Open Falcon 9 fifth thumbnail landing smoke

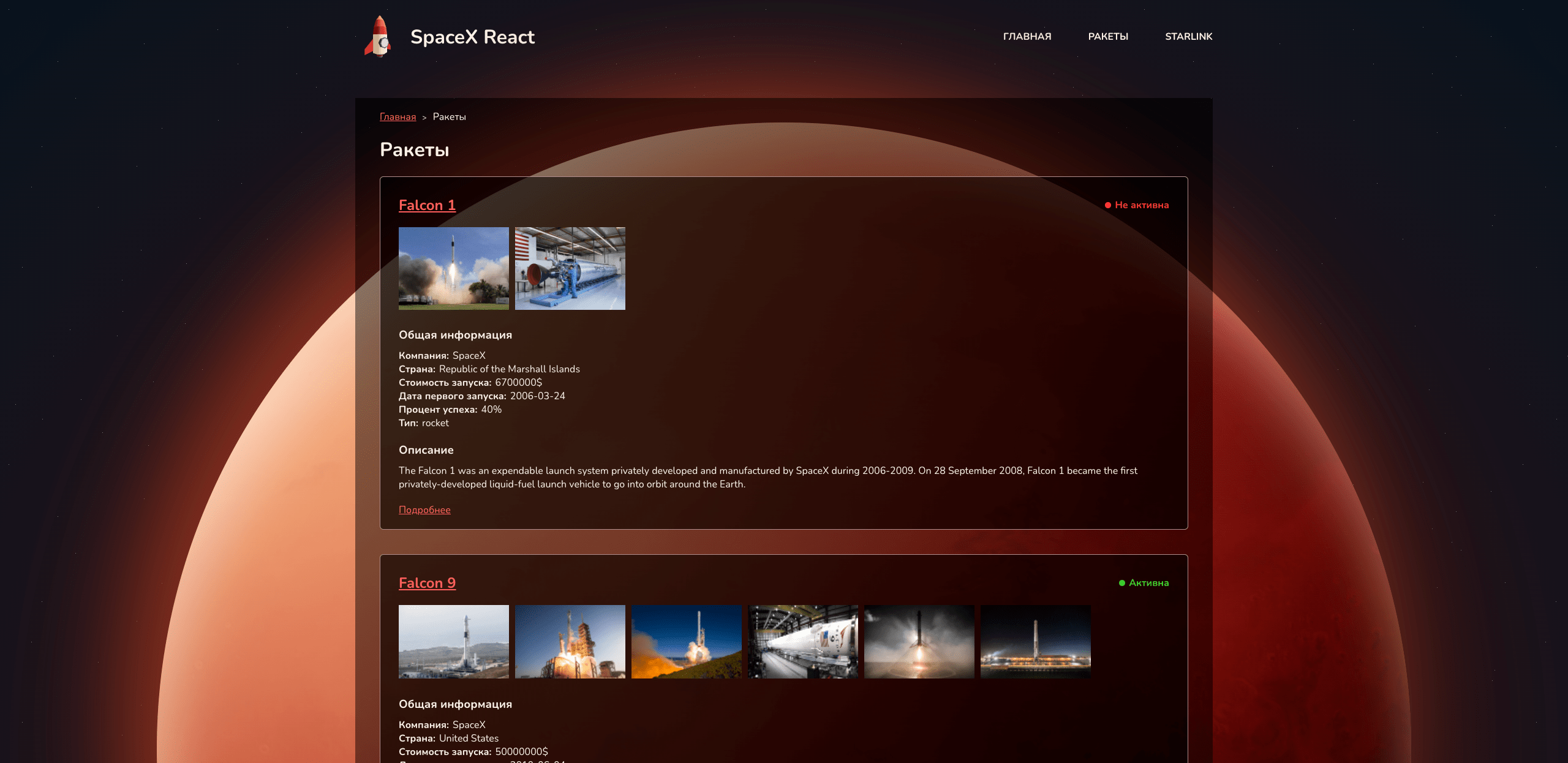coord(919,642)
